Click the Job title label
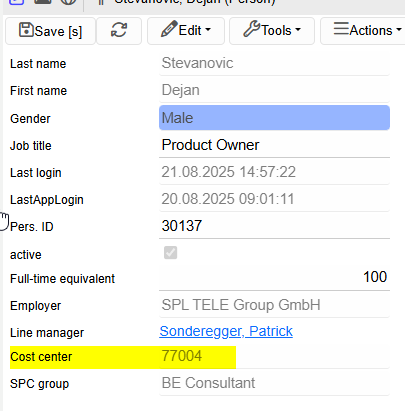 [x=31, y=146]
